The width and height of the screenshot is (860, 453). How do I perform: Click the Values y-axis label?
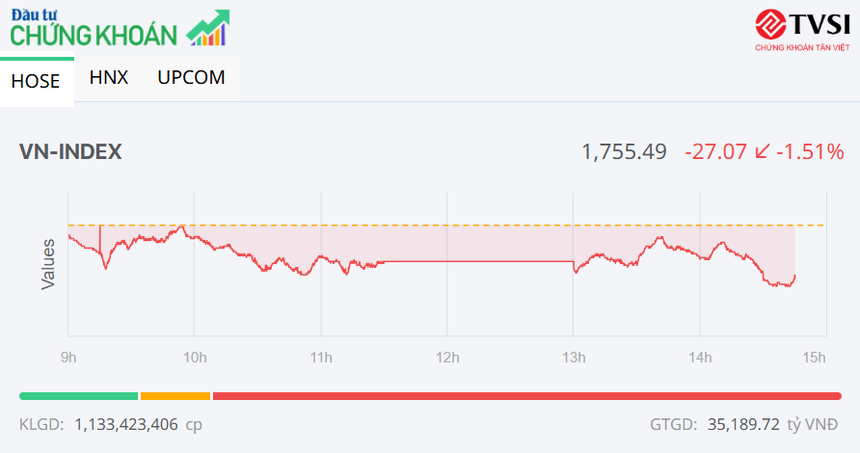48,264
